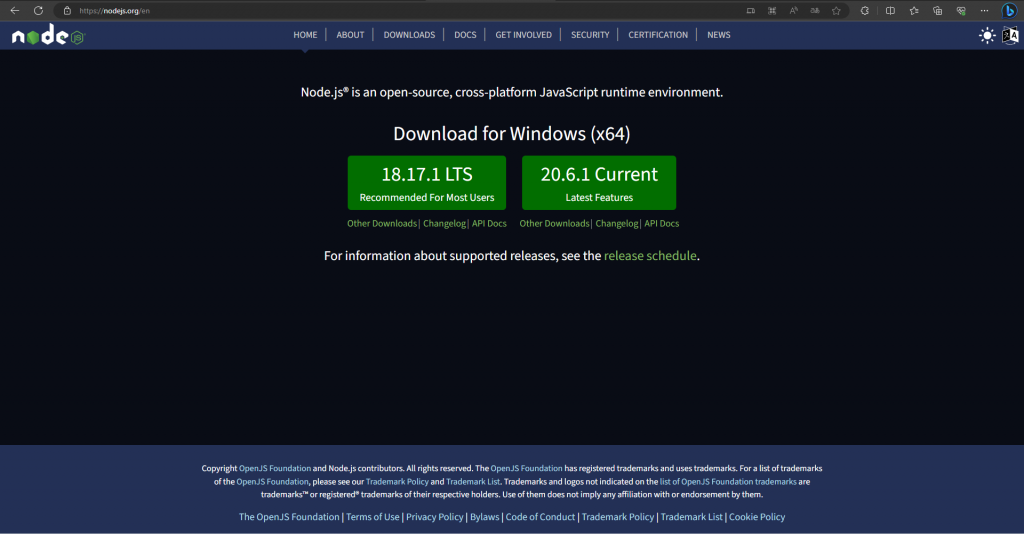The height and width of the screenshot is (534, 1024).
Task: Open the DOCS nav item
Action: pyautogui.click(x=465, y=35)
